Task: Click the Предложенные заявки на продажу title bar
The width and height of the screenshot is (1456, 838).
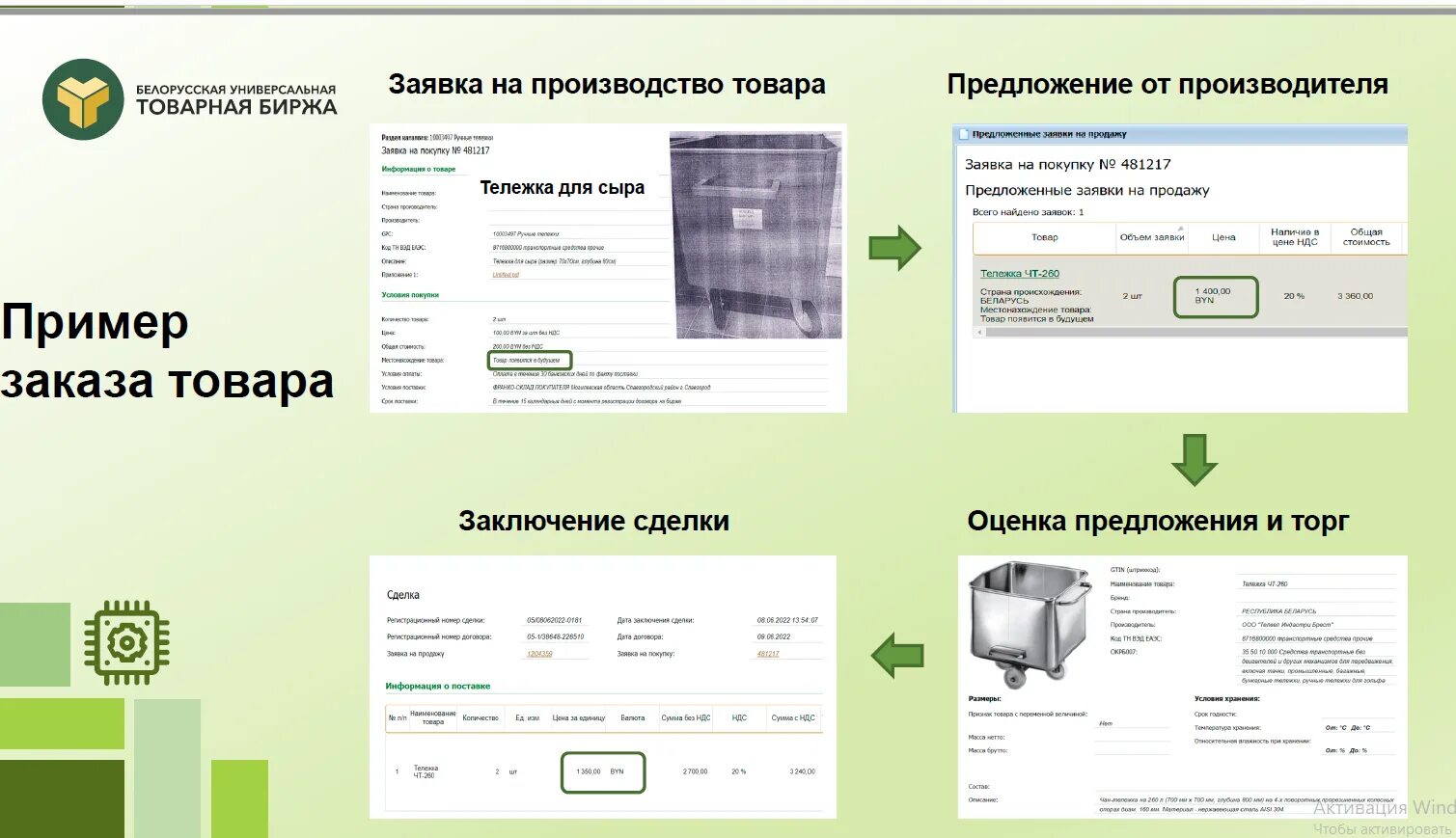Action: [x=1180, y=135]
